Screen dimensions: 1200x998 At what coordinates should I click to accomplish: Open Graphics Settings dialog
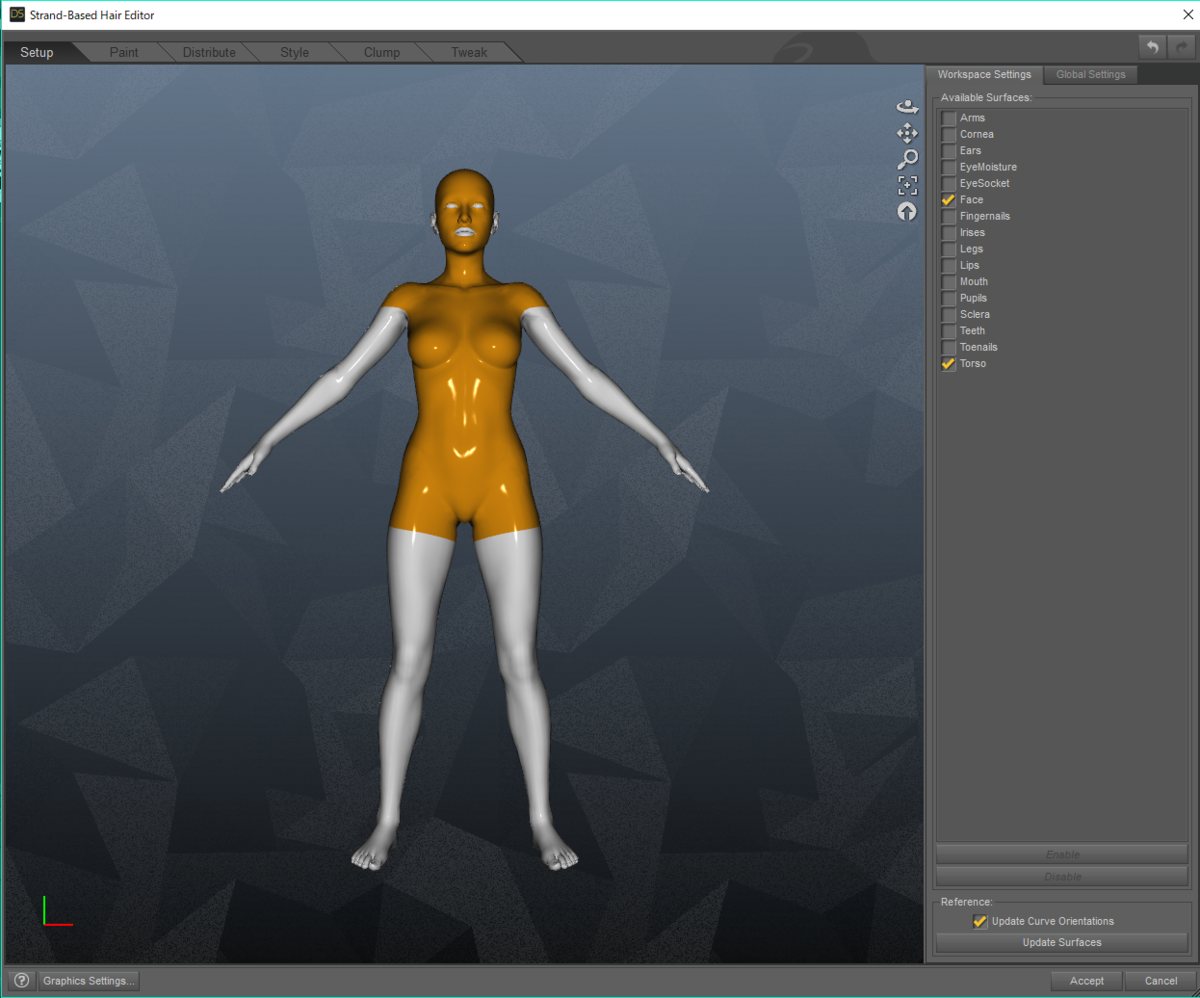click(x=88, y=981)
